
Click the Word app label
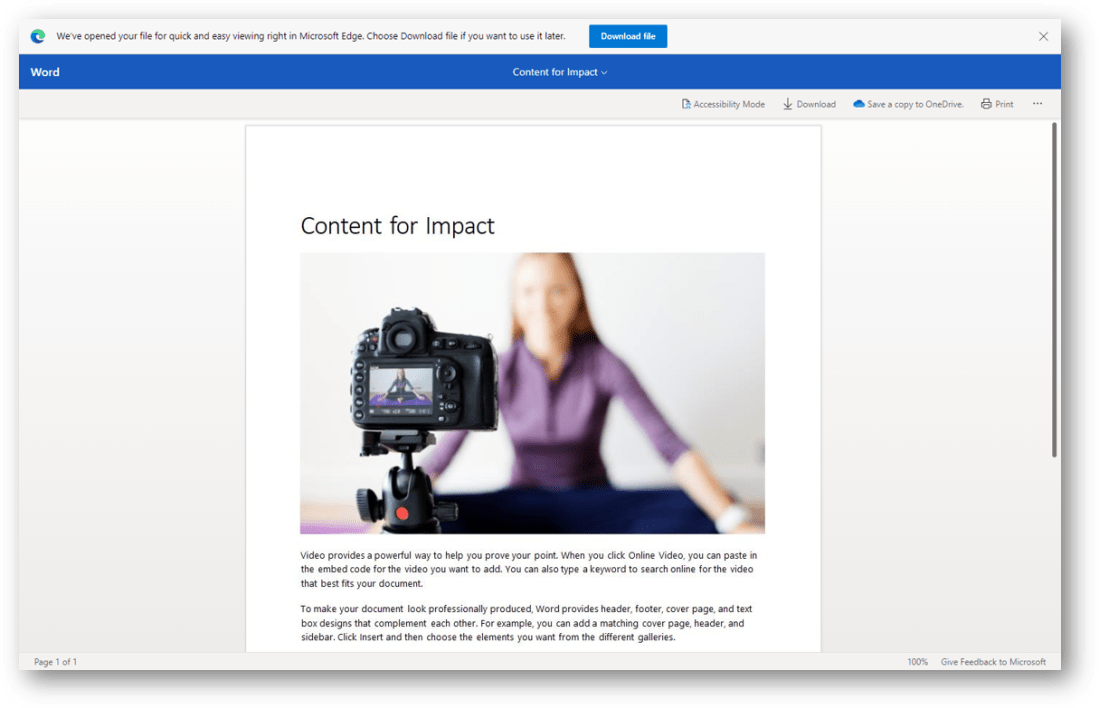click(x=45, y=72)
